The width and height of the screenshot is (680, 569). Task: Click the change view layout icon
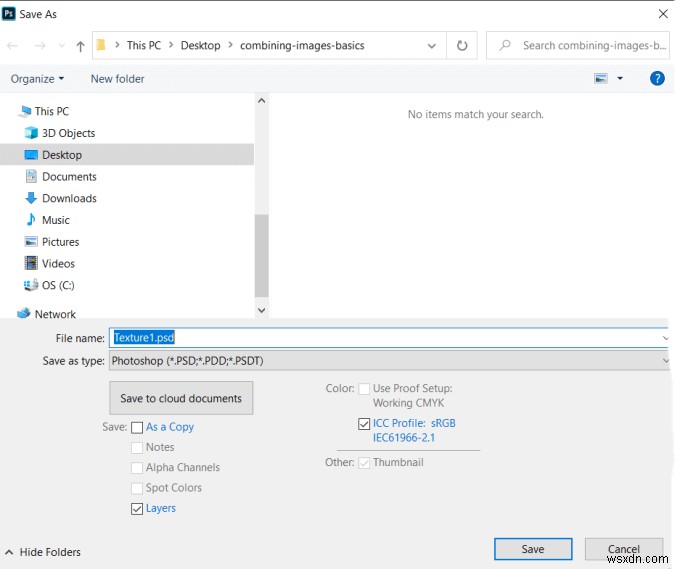tap(601, 78)
